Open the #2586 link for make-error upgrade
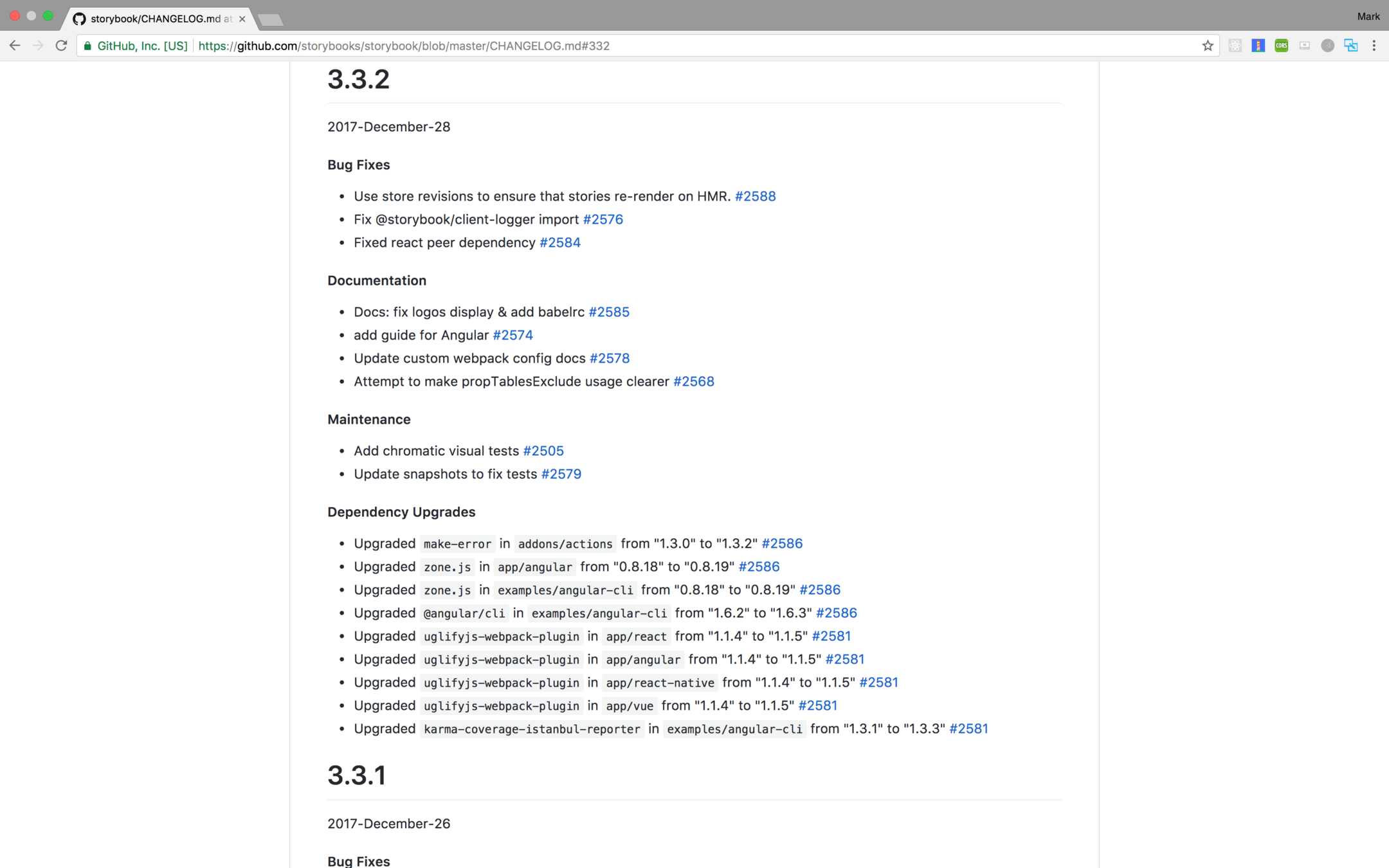 781,543
